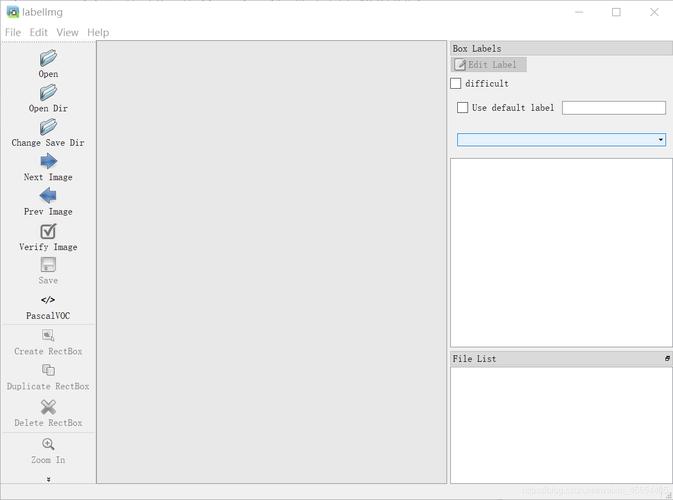Click the Verify Image checkmark icon
This screenshot has height=500, width=673.
click(48, 231)
